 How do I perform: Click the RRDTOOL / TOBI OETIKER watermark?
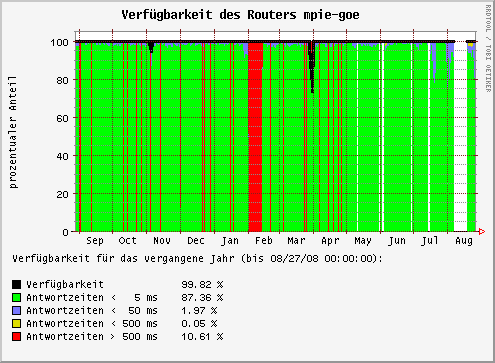tap(488, 48)
